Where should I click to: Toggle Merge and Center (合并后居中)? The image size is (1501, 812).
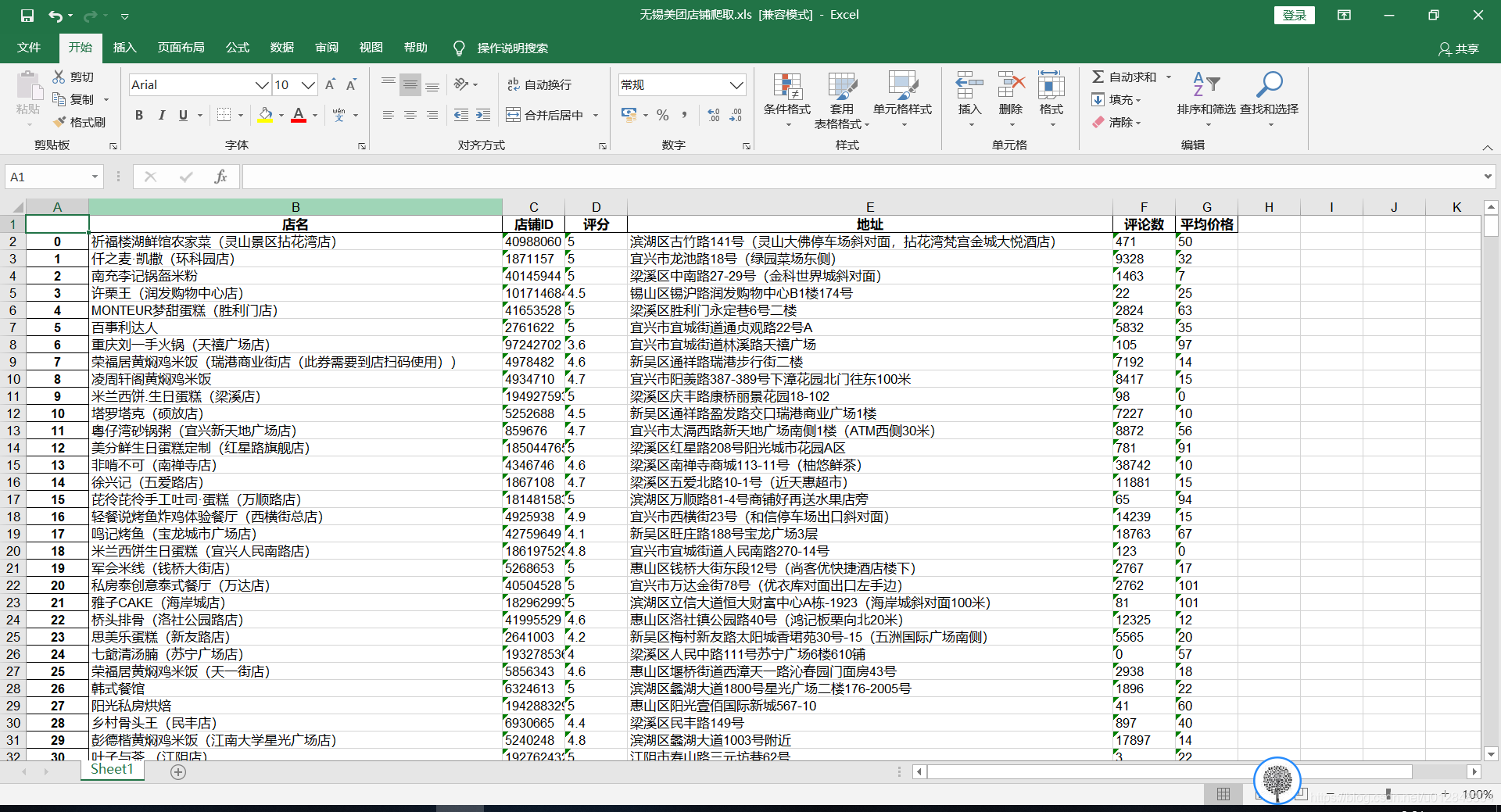545,115
